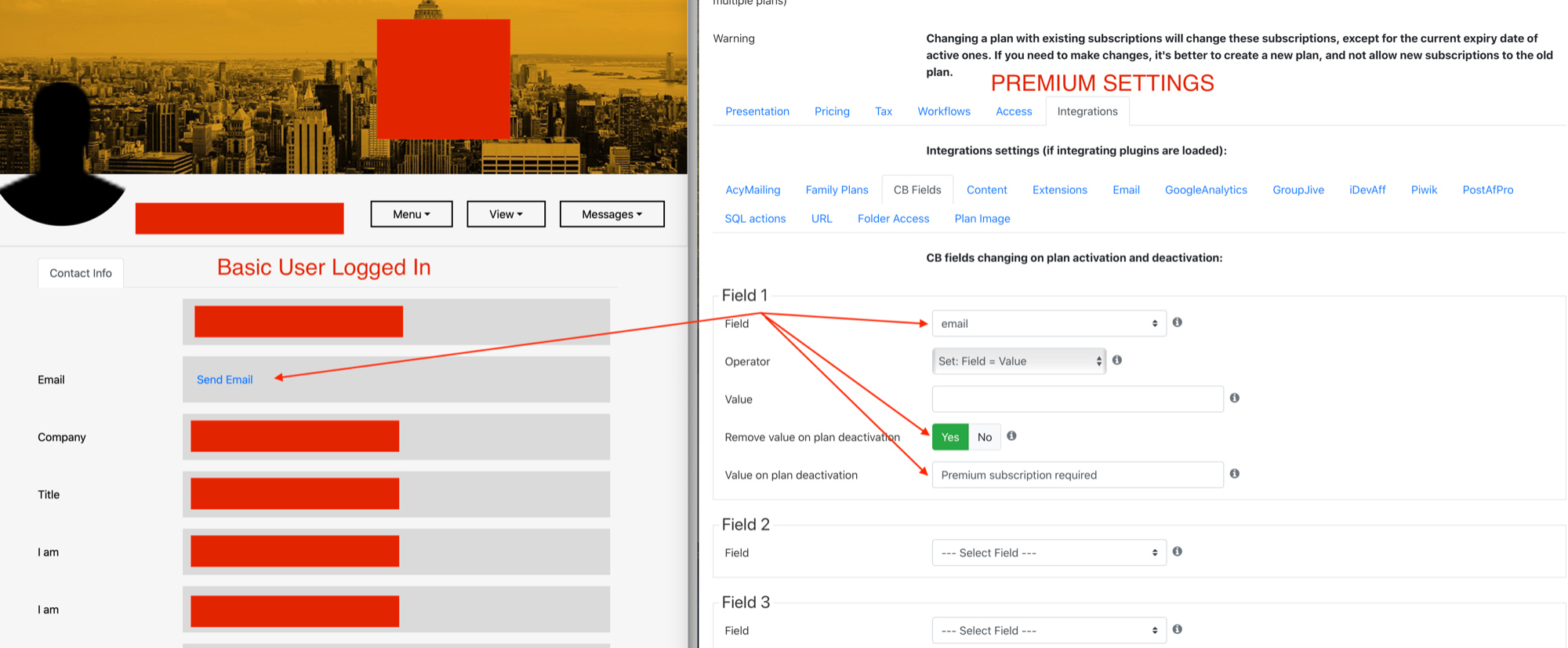The width and height of the screenshot is (1568, 648).
Task: Click info icon next to the Value input
Action: coord(1235,398)
